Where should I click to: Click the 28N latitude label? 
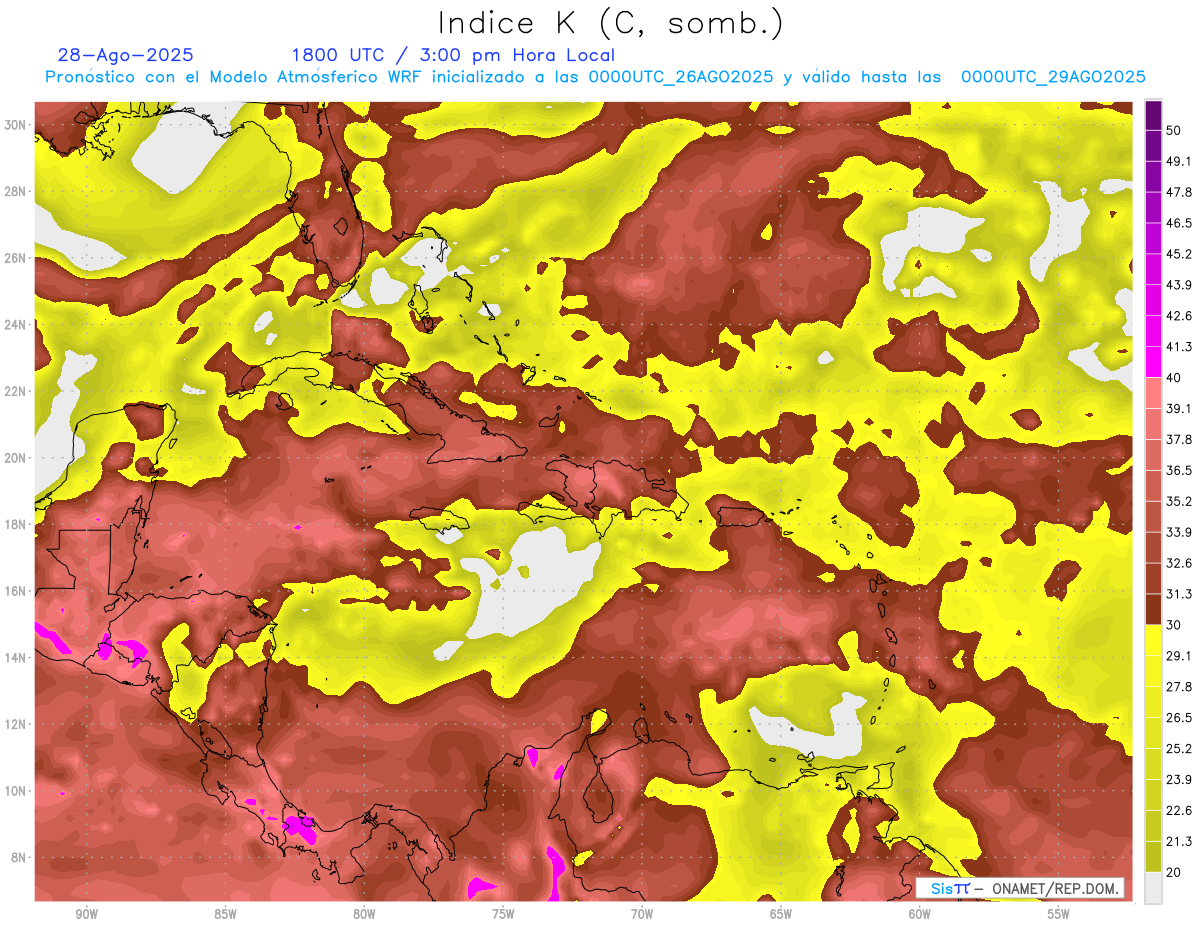tap(17, 191)
